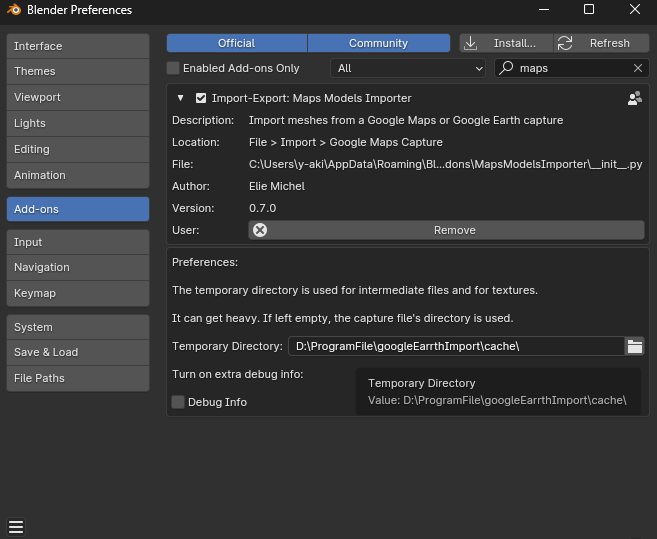657x539 pixels.
Task: Click the 'Debug Info' label text
Action: click(x=217, y=402)
